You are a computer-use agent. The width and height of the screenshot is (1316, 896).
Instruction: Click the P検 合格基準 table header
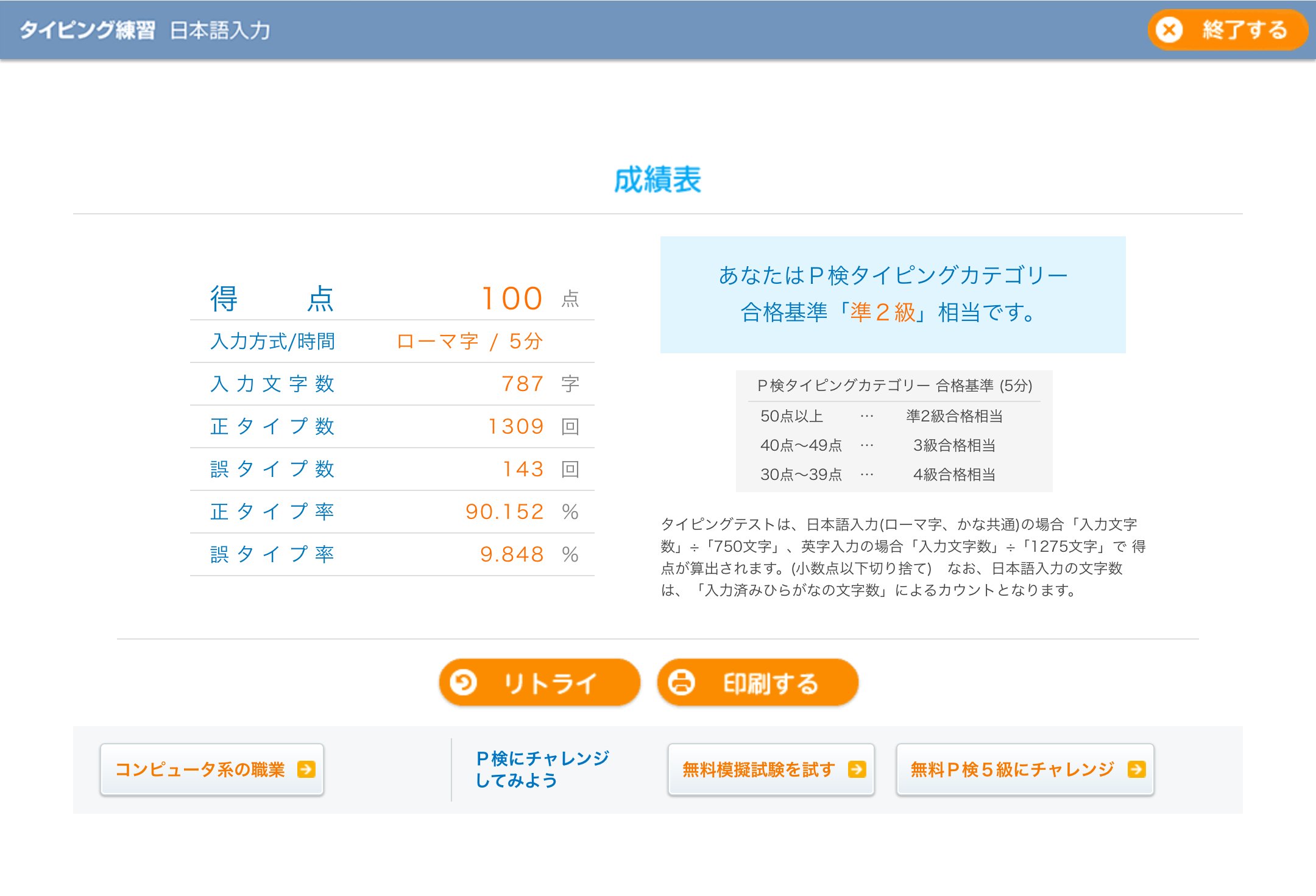click(x=894, y=386)
